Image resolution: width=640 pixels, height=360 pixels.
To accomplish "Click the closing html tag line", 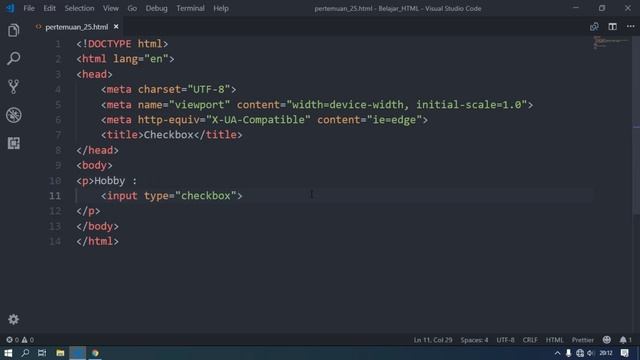I will point(97,242).
